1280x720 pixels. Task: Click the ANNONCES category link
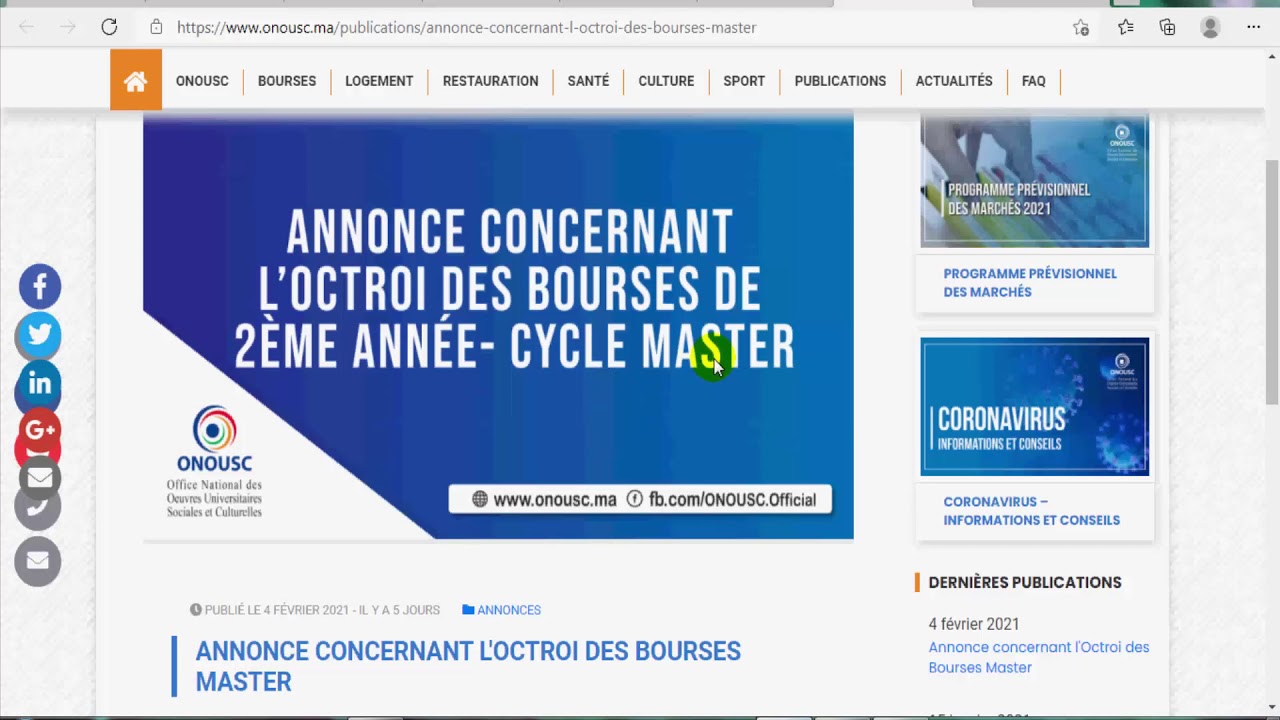click(509, 610)
